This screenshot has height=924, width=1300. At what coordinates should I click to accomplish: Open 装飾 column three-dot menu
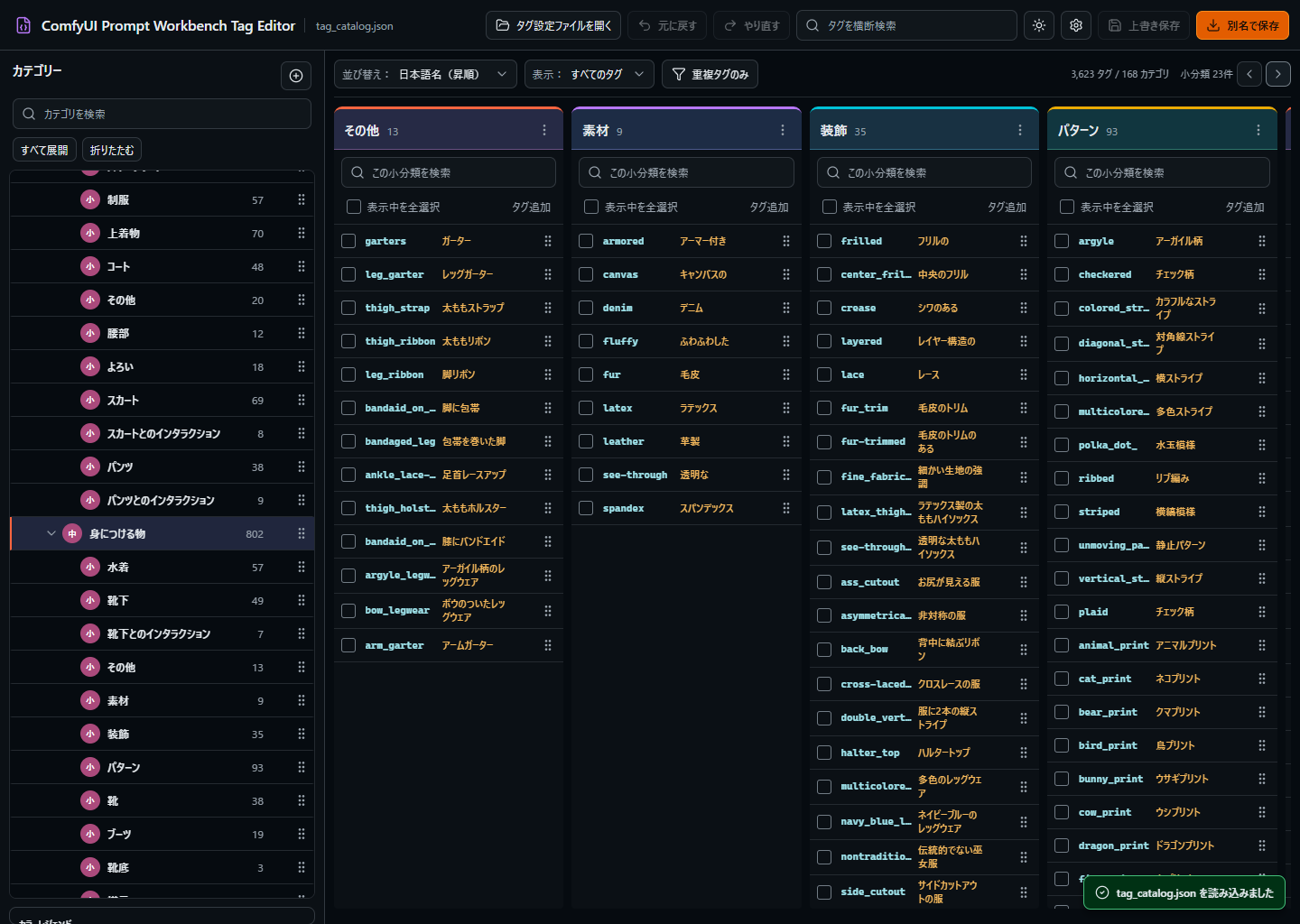click(1020, 131)
